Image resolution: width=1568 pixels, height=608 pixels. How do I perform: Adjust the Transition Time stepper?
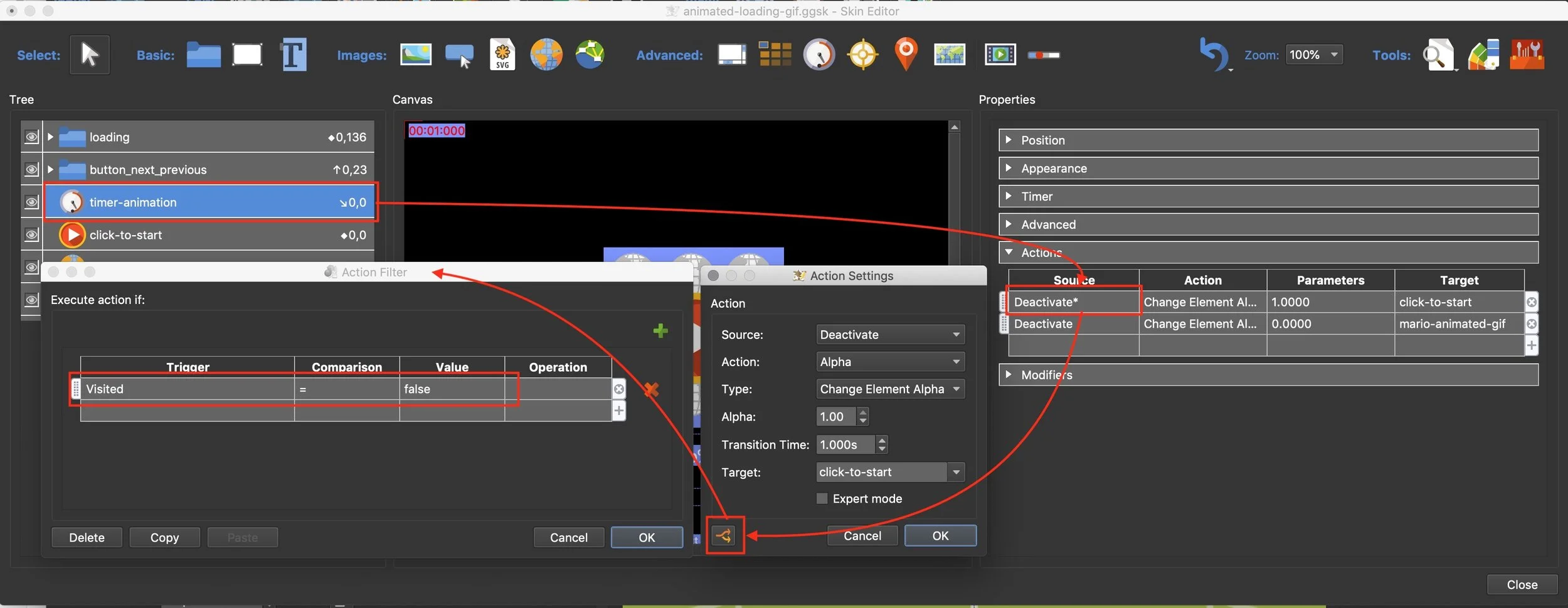tap(882, 444)
